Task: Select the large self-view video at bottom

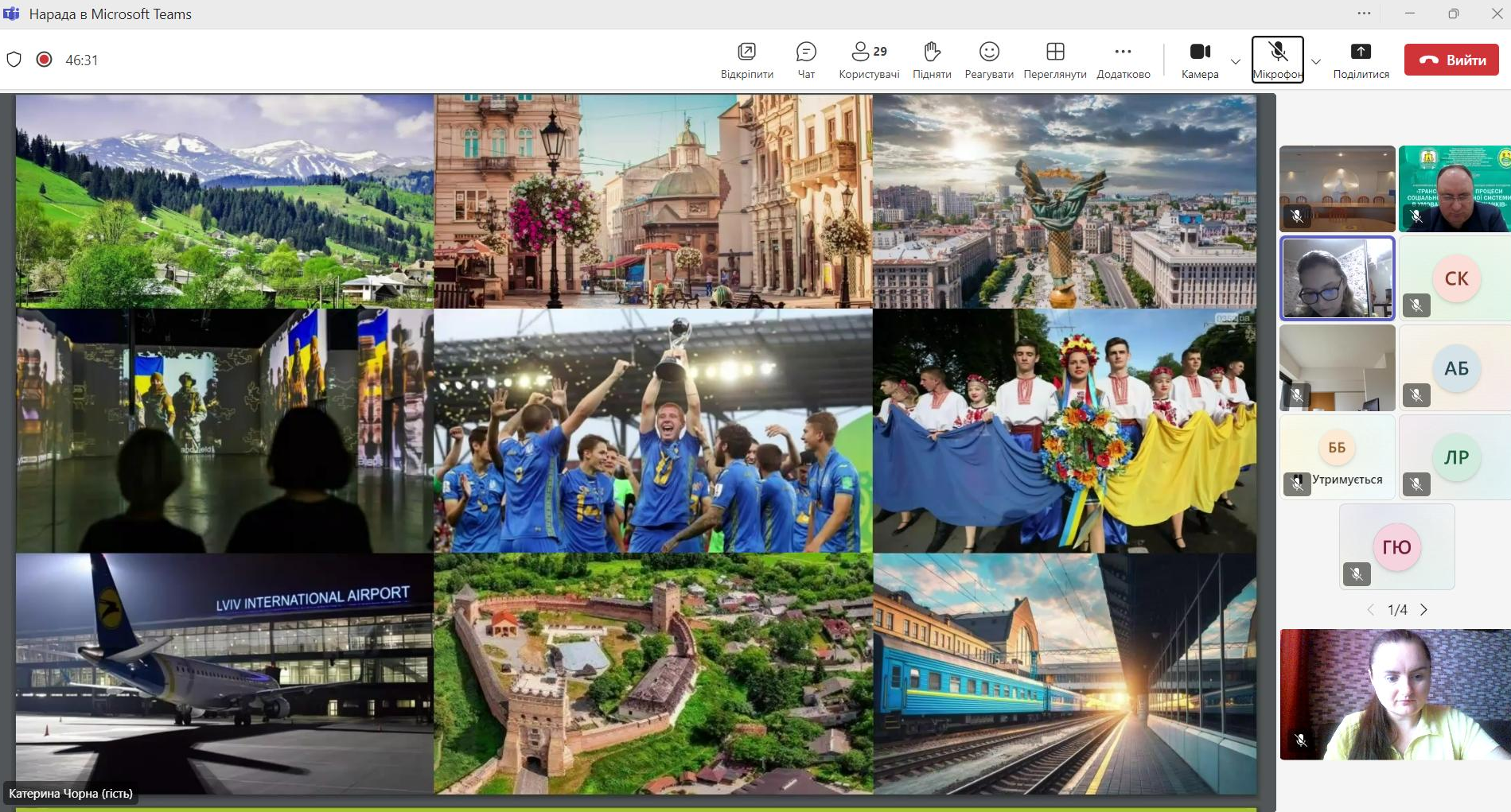Action: pyautogui.click(x=1396, y=694)
